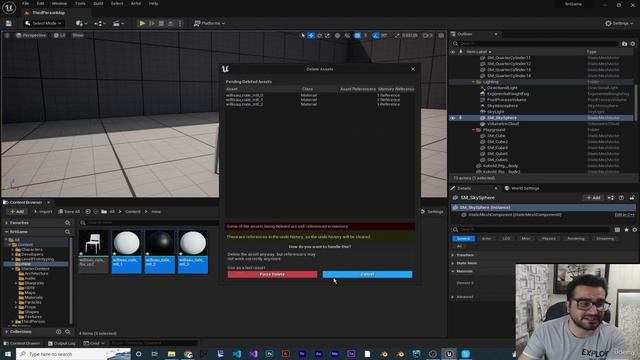Cancel the Delete Assets dialog
The width and height of the screenshot is (640, 360).
pyautogui.click(x=367, y=274)
